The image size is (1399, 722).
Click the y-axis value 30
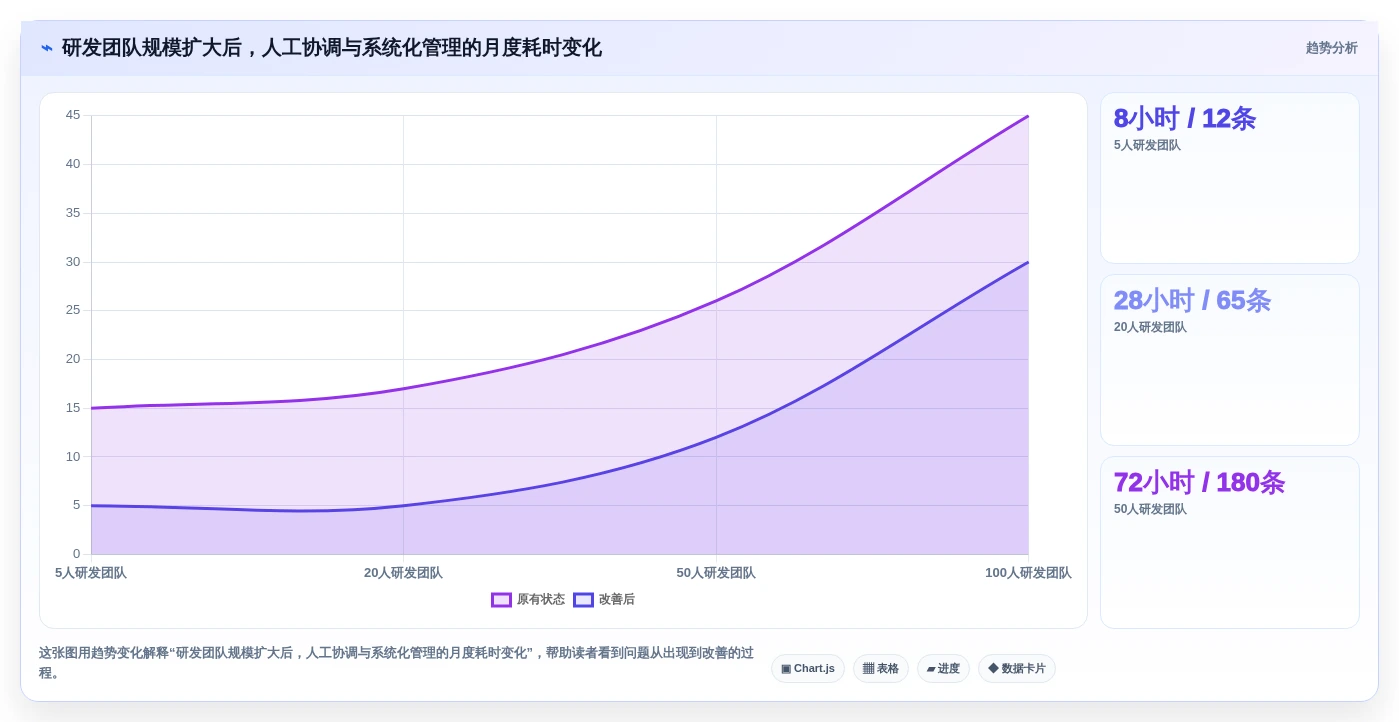(73, 262)
